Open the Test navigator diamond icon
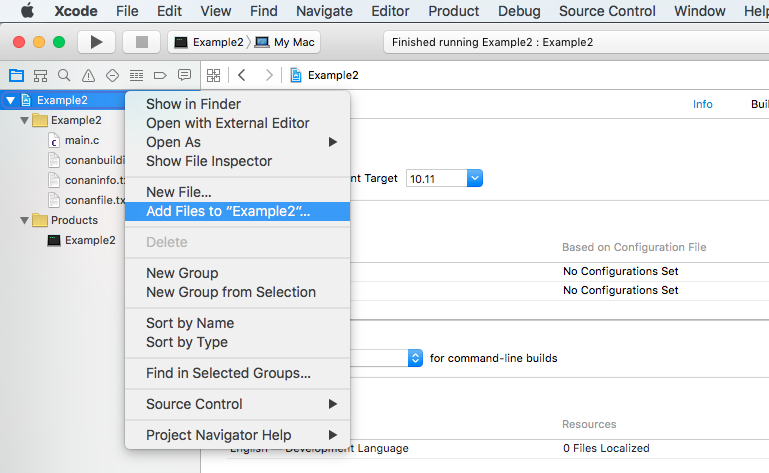Screen dimensions: 769x473 click(112, 76)
